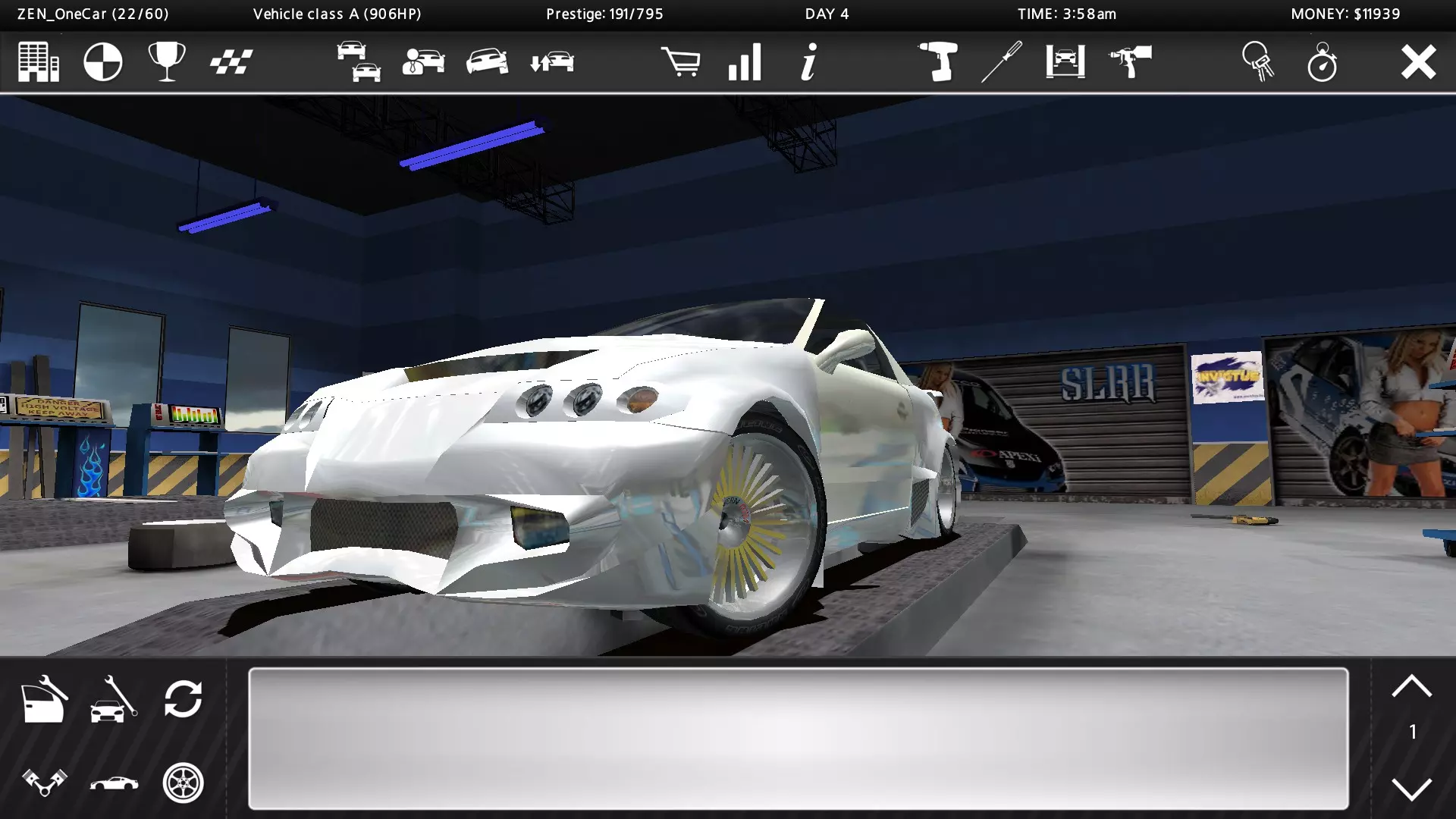Viewport: 1456px width, 819px height.
Task: Click the empty parts list panel
Action: (x=798, y=739)
